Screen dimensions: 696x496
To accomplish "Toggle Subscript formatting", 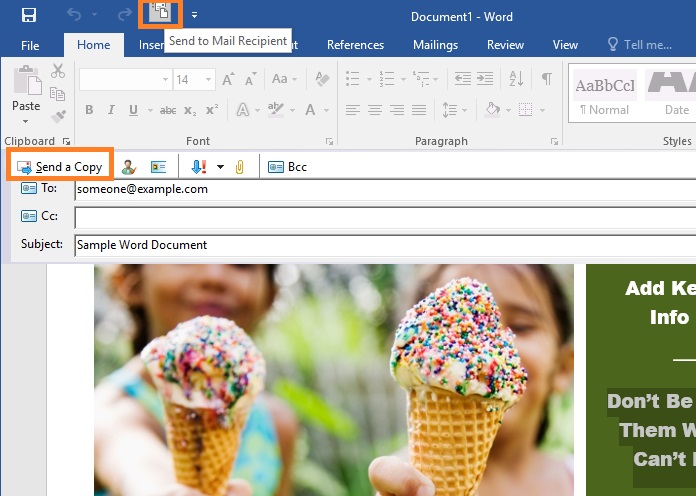I will tap(190, 110).
